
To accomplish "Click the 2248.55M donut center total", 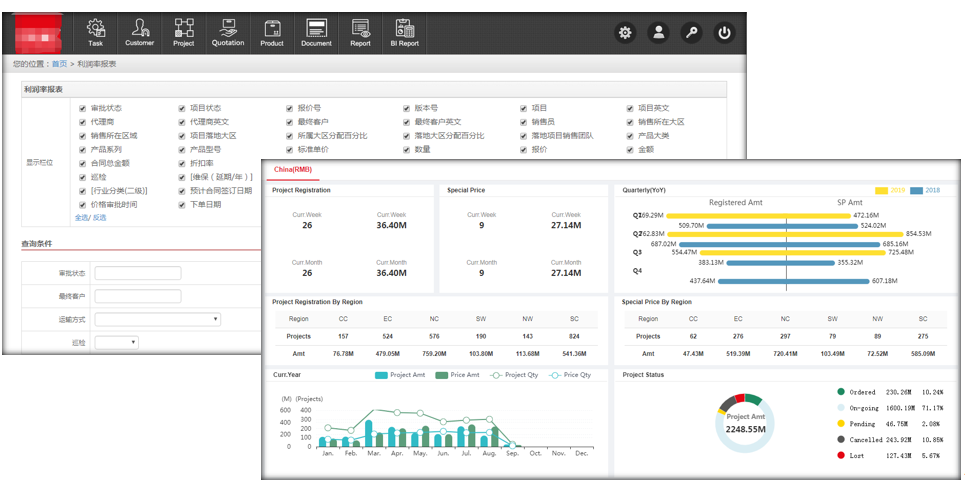I will tap(745, 429).
